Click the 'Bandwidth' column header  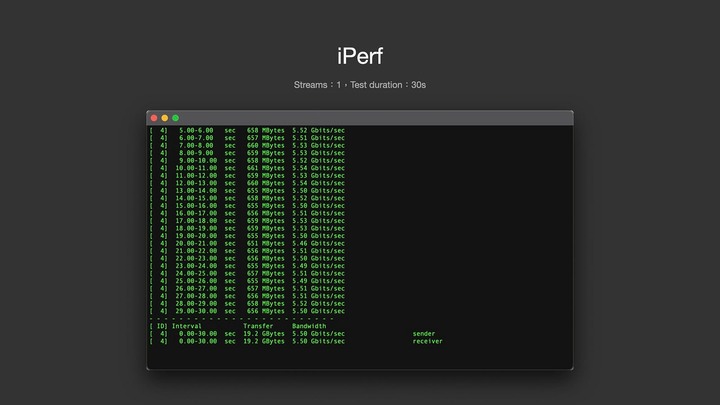[309, 326]
